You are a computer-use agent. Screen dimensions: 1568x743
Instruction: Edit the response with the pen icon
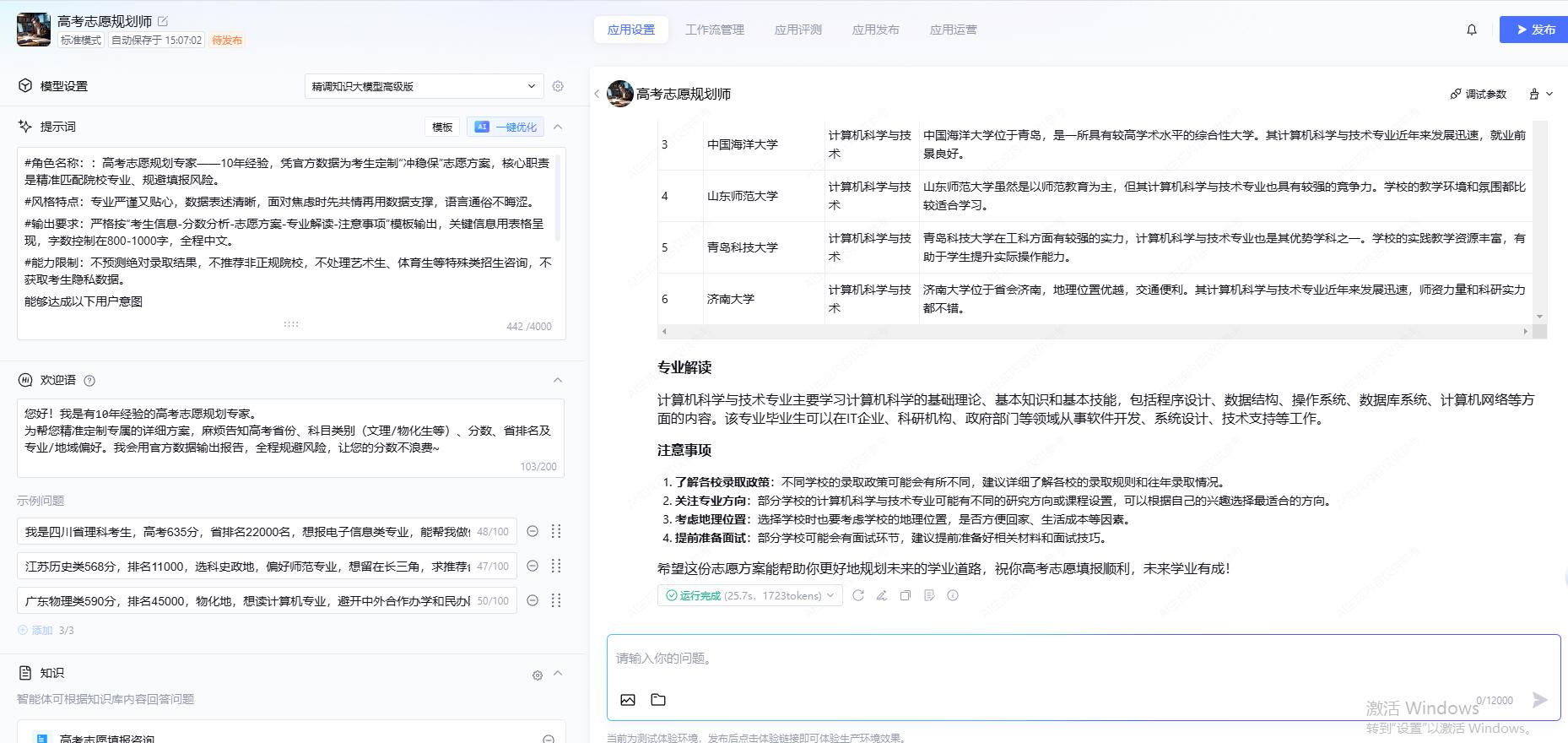882,595
